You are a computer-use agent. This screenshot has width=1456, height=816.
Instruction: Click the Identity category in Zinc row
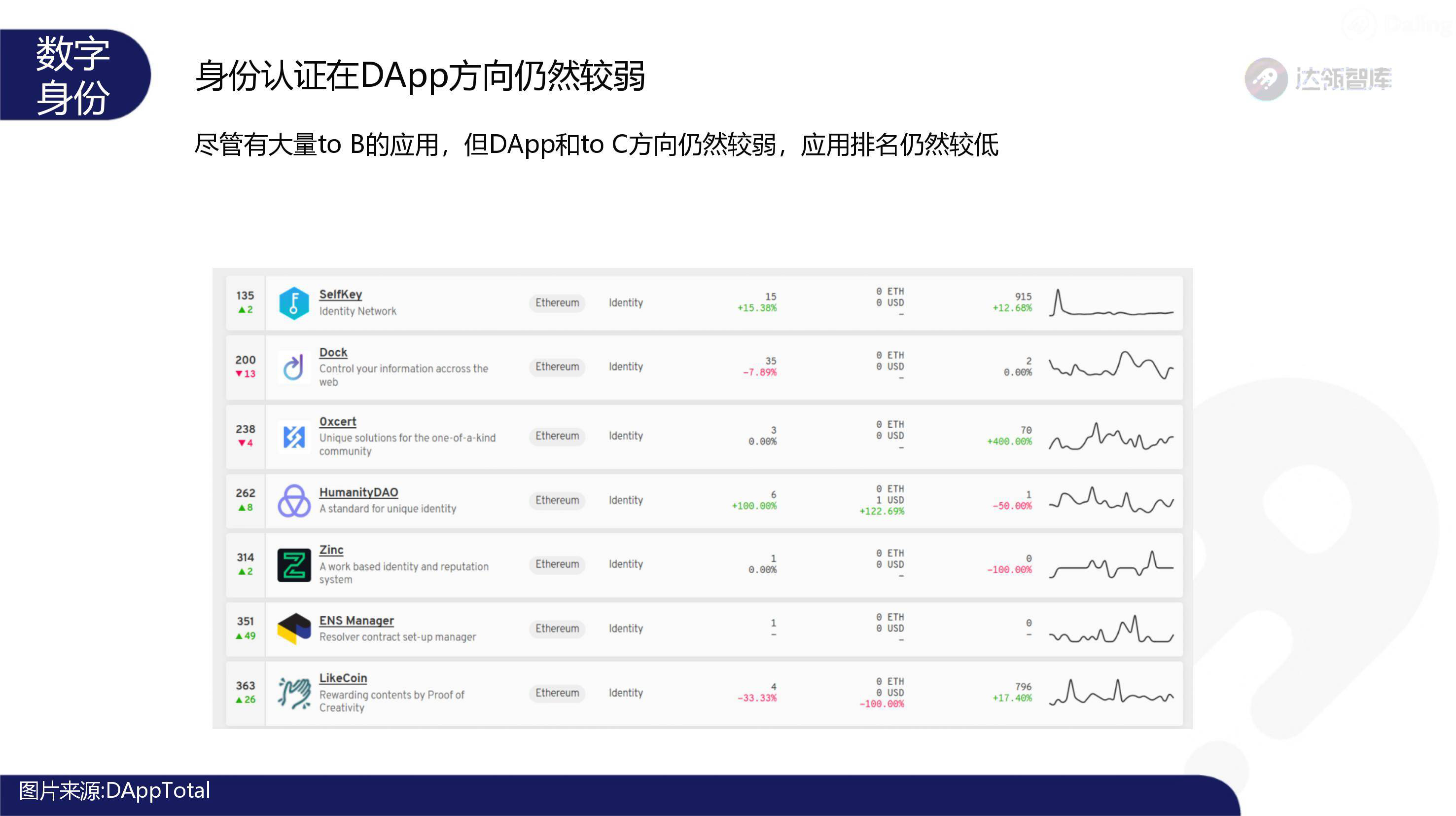tap(626, 564)
